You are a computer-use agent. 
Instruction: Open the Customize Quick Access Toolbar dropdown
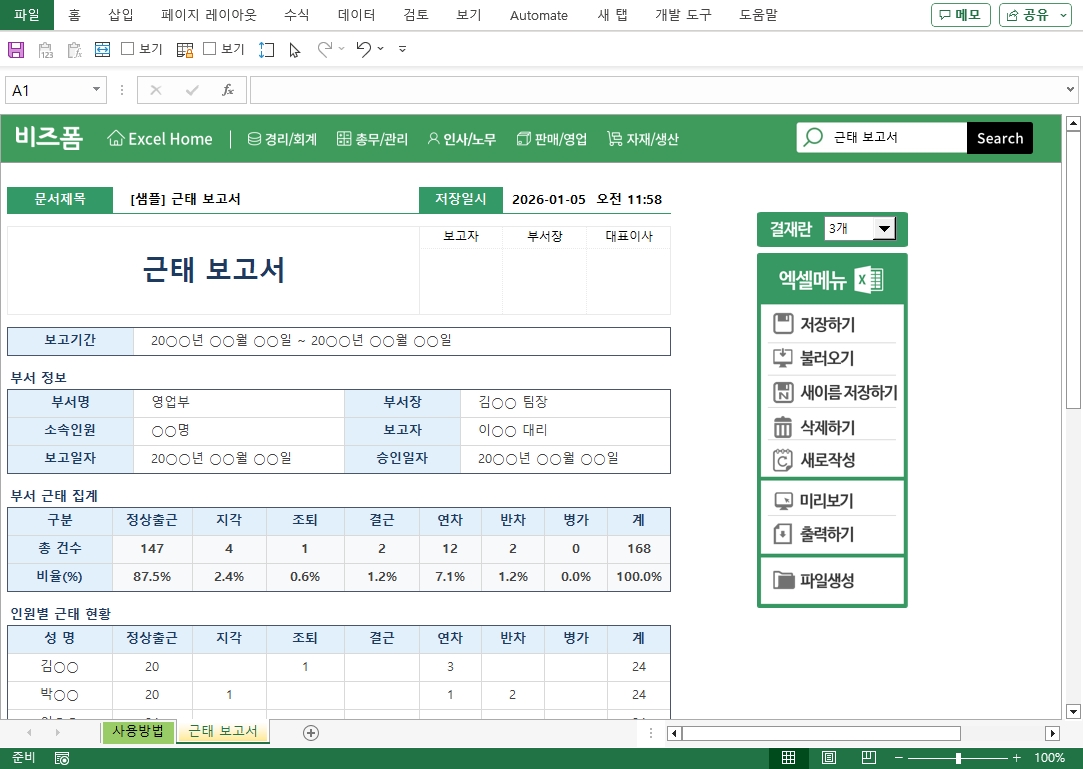[402, 49]
